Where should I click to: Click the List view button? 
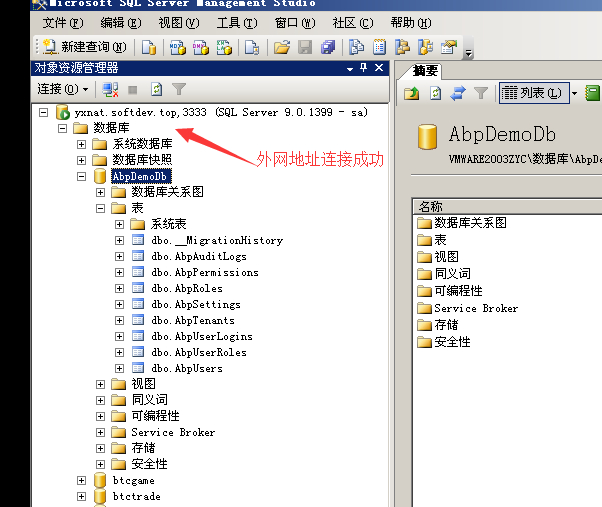click(534, 93)
